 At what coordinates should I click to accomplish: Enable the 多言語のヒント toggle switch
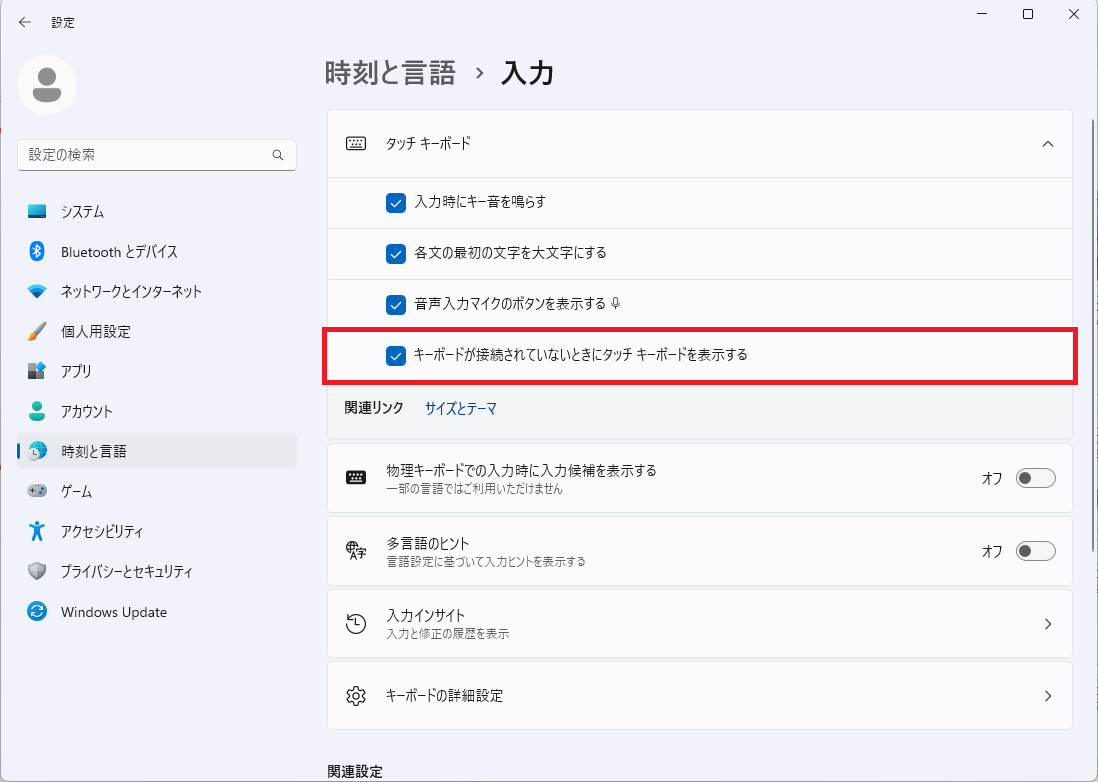click(x=1035, y=551)
